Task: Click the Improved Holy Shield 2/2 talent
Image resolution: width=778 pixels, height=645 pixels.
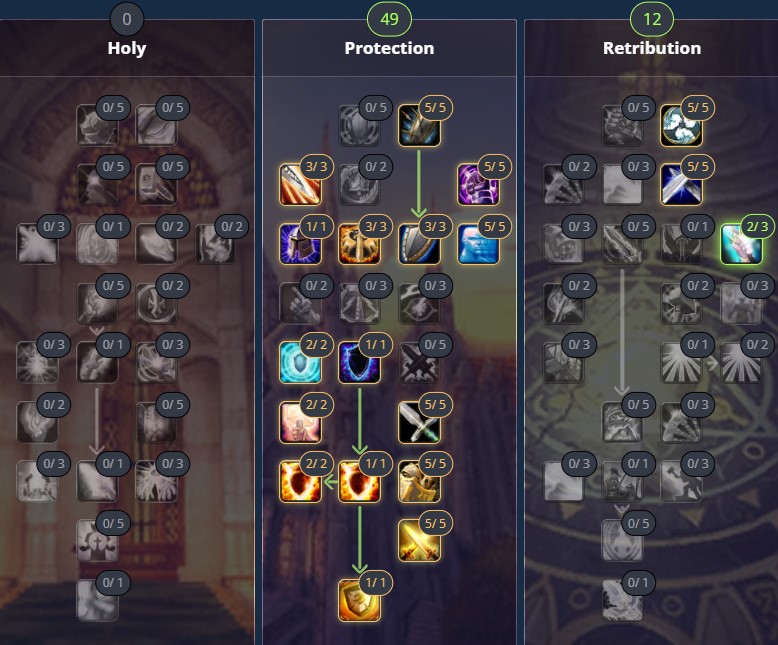Action: [x=300, y=481]
